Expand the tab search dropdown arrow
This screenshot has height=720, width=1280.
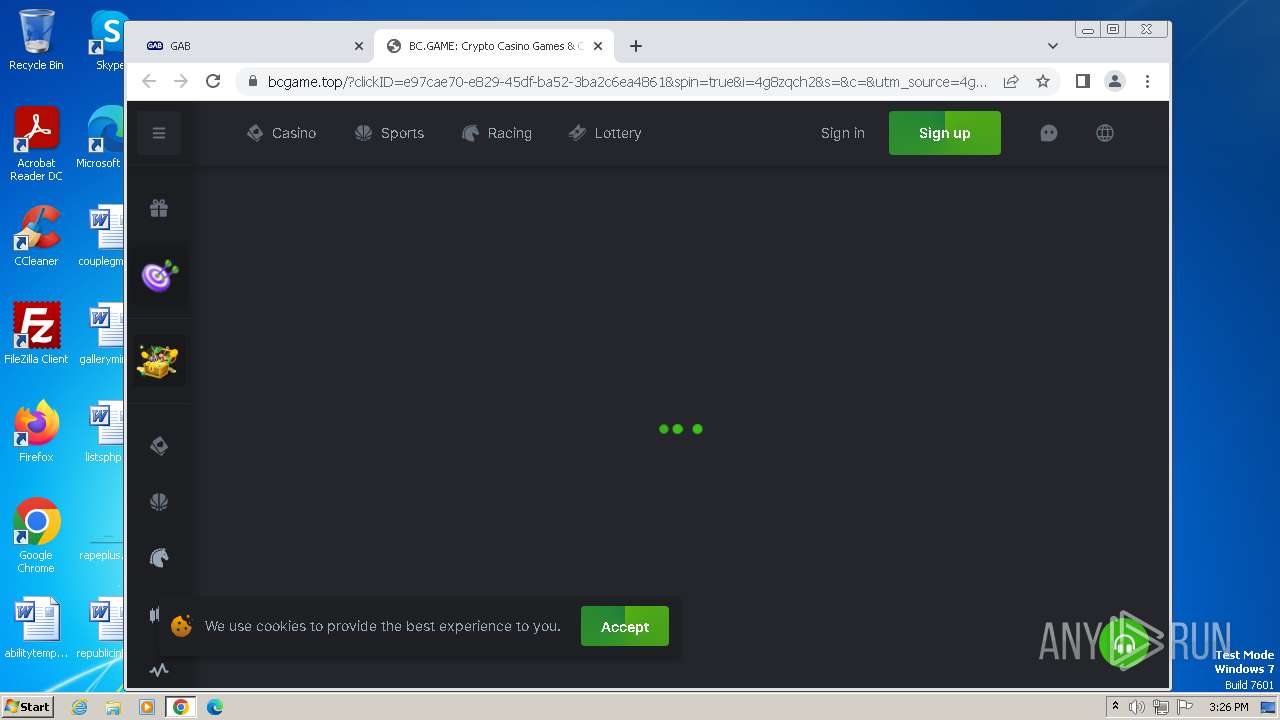1053,46
